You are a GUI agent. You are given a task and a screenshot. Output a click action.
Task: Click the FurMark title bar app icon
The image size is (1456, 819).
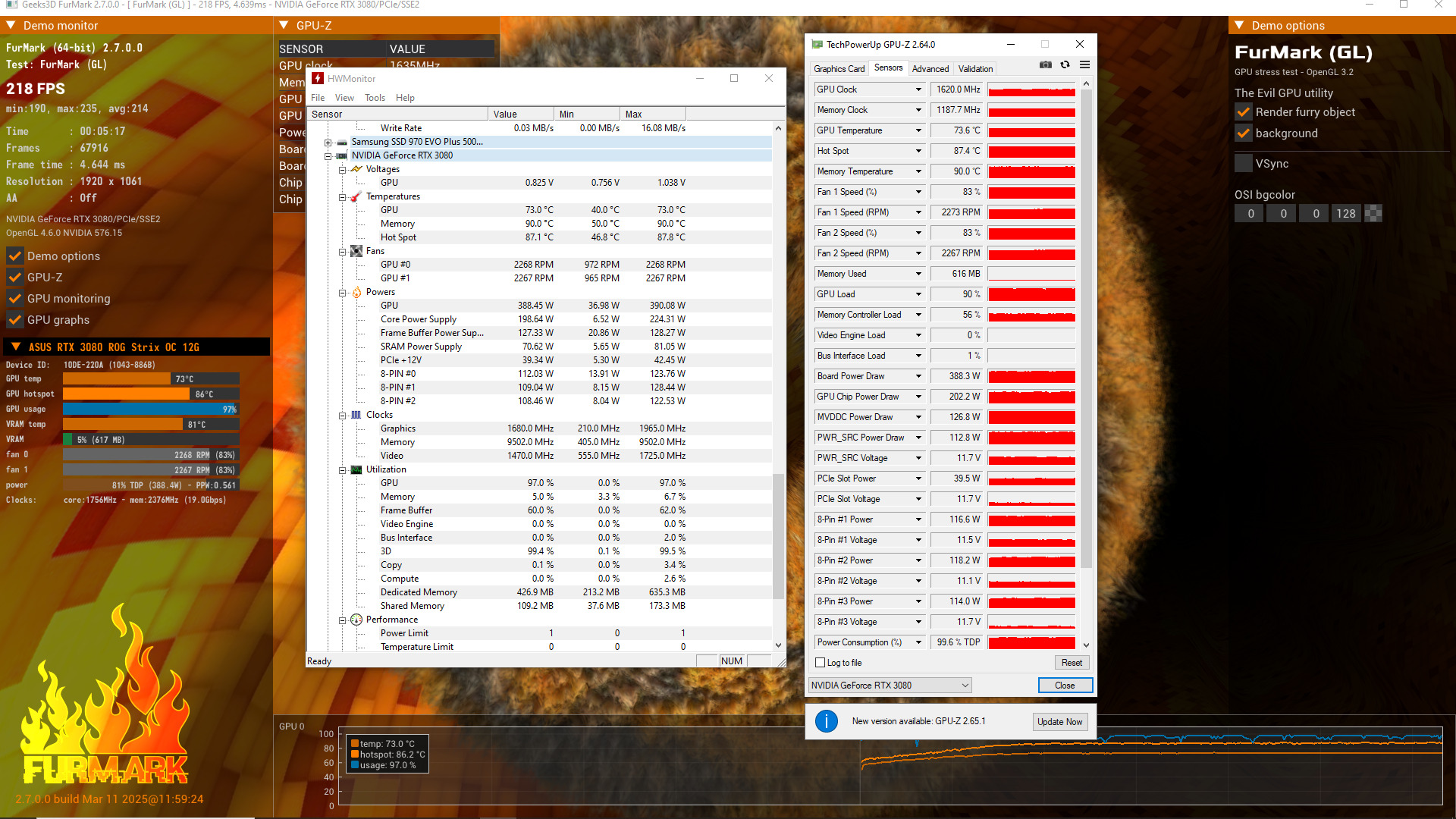point(11,5)
